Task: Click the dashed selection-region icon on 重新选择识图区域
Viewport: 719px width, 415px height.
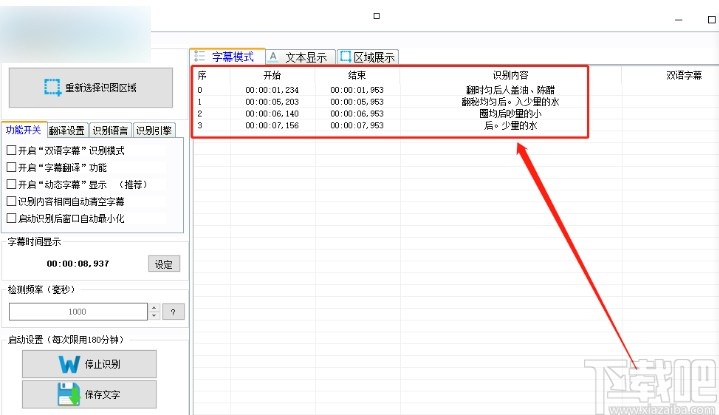Action: [x=52, y=87]
